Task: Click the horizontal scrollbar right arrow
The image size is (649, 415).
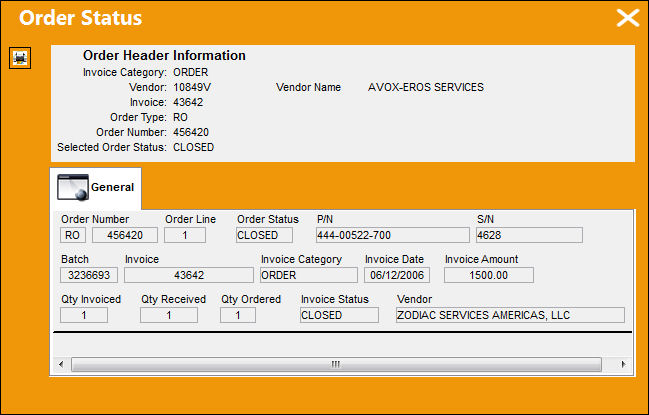Action: [x=623, y=365]
